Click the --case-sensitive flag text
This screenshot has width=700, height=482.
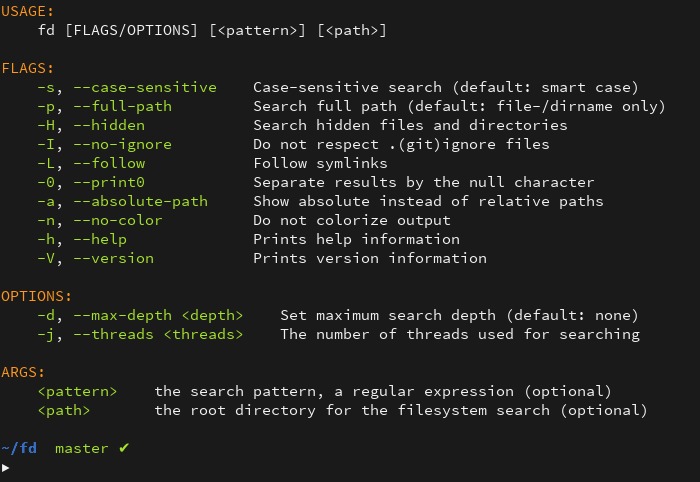(145, 87)
